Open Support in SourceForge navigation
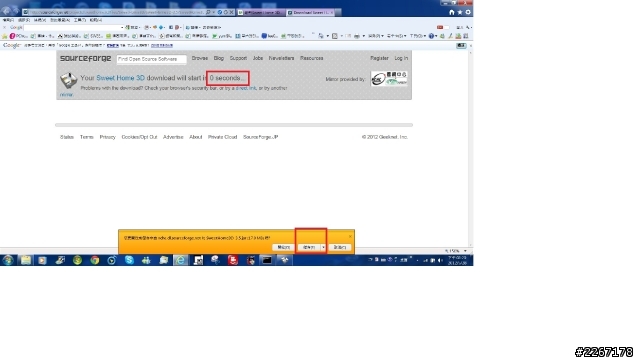 (238, 58)
